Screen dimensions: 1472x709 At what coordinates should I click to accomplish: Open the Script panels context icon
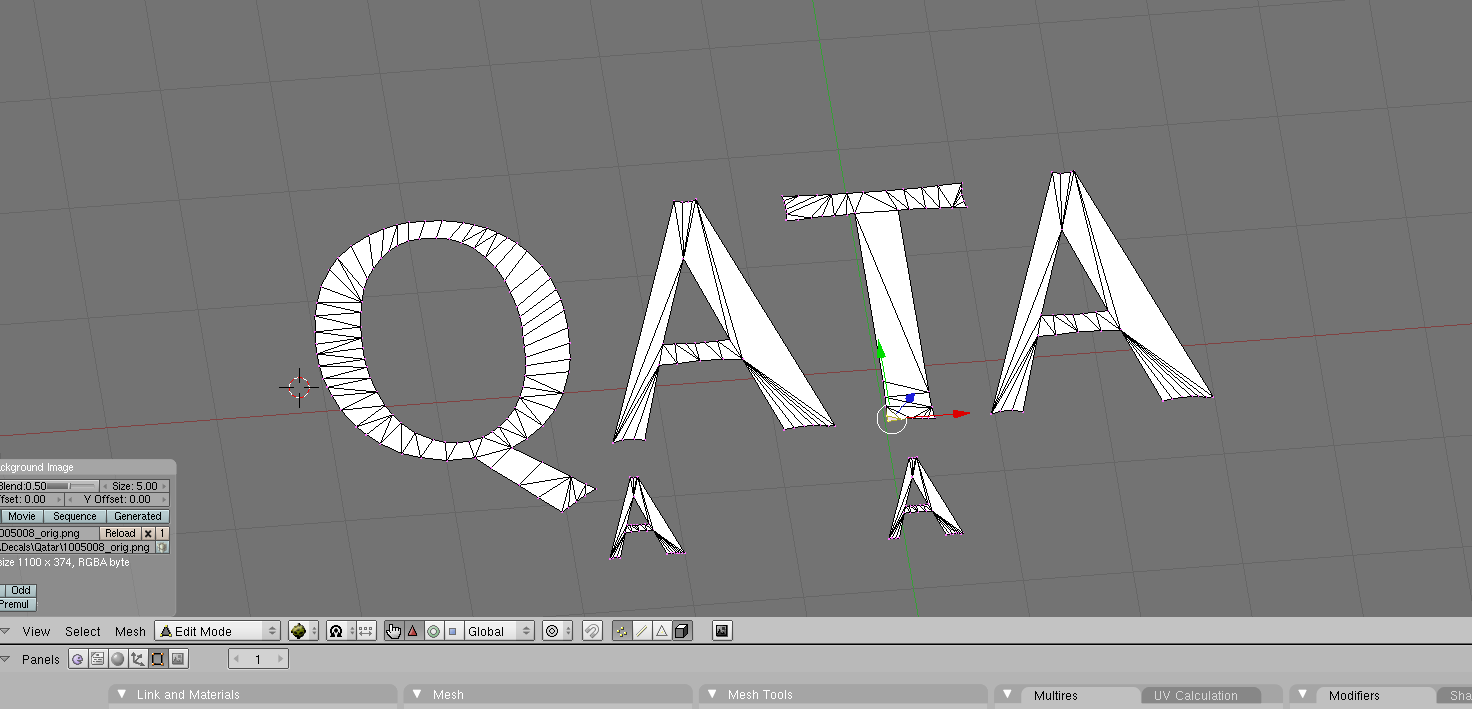coord(97,659)
